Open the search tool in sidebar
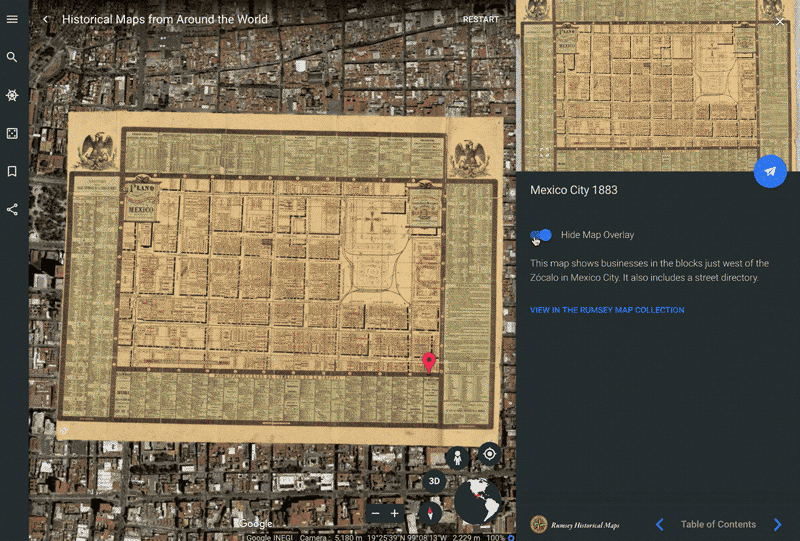800x541 pixels. coord(12,57)
